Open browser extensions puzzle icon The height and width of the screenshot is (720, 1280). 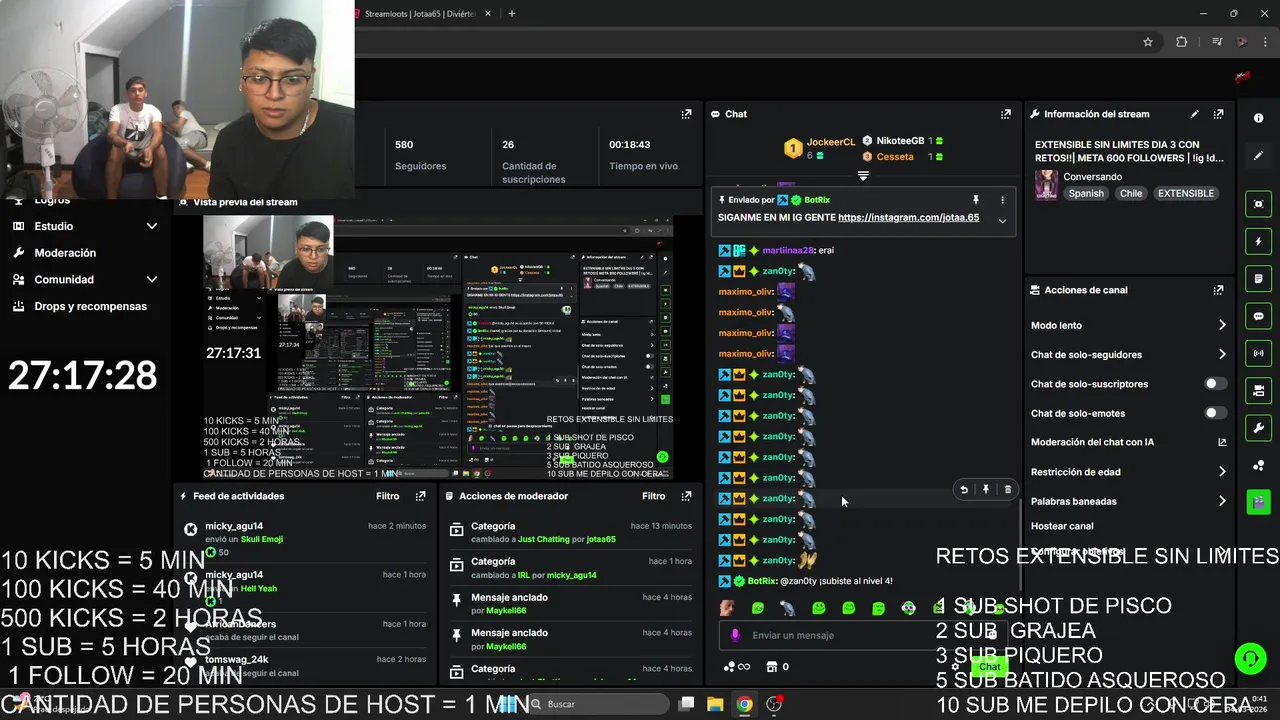1182,42
